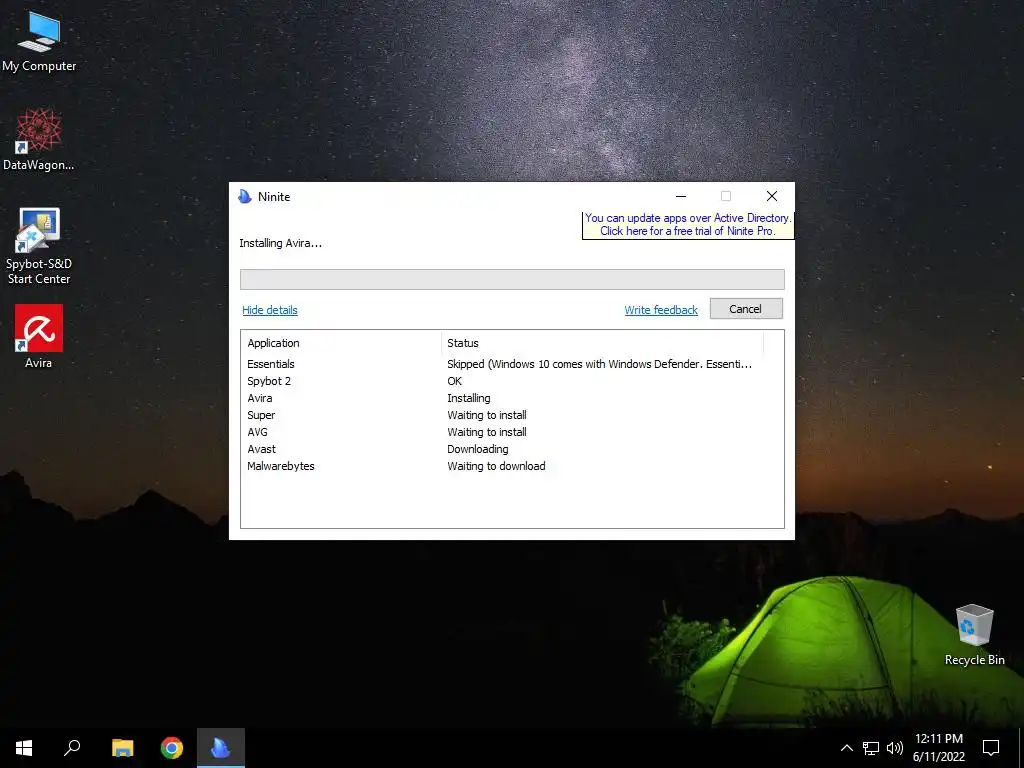Cancel the Ninite installation
1024x768 pixels.
point(746,309)
